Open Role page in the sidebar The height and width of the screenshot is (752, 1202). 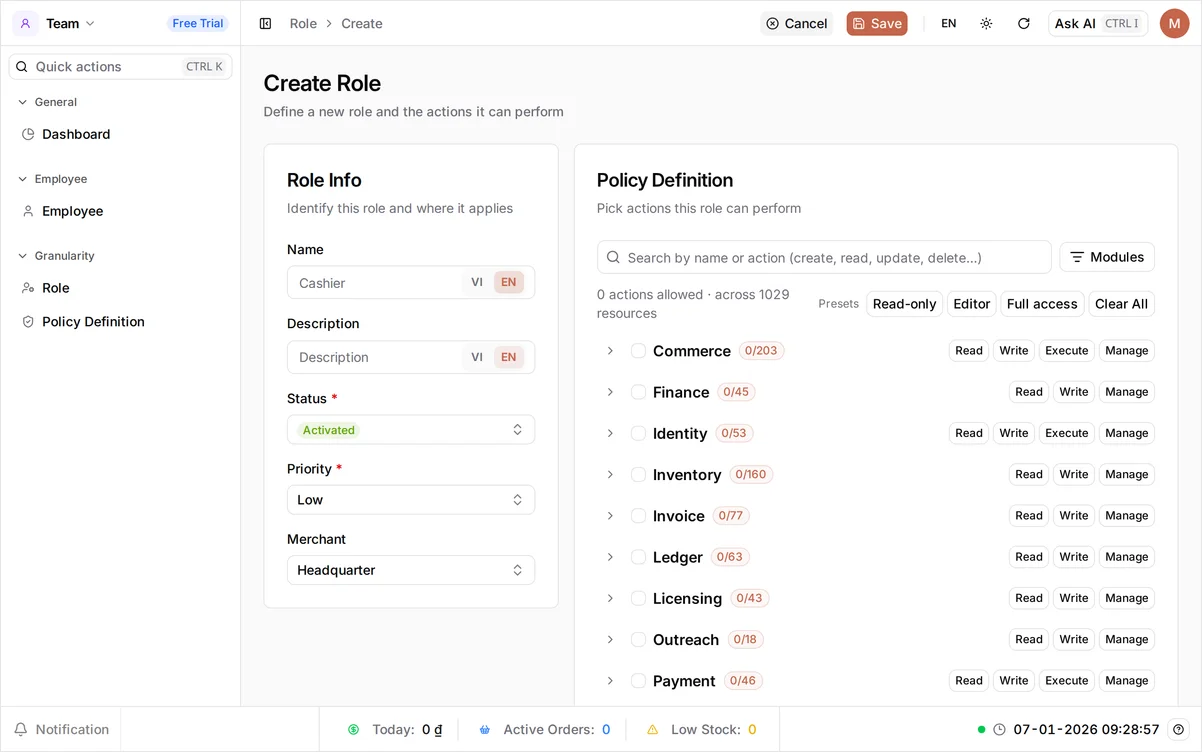(120, 288)
